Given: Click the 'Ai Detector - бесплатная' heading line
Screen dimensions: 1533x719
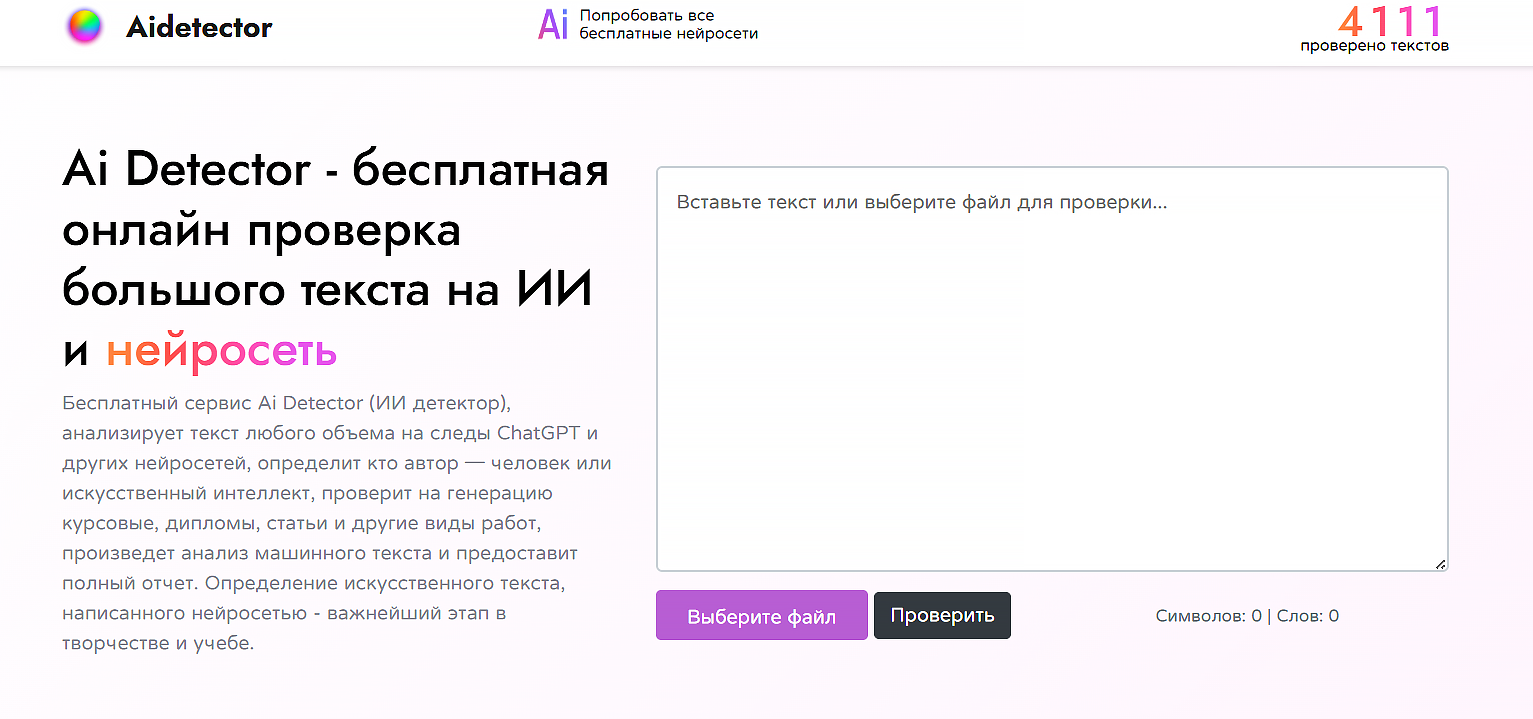Looking at the screenshot, I should (335, 169).
